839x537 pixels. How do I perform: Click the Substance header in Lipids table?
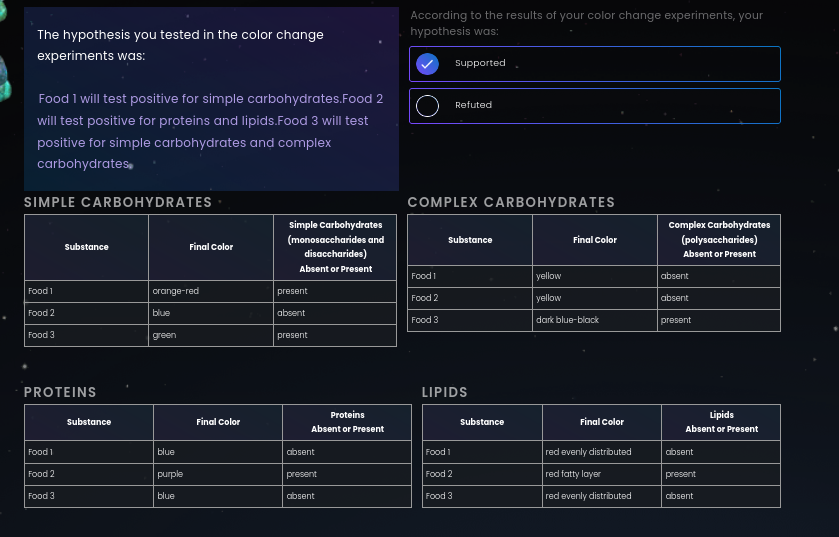point(482,422)
